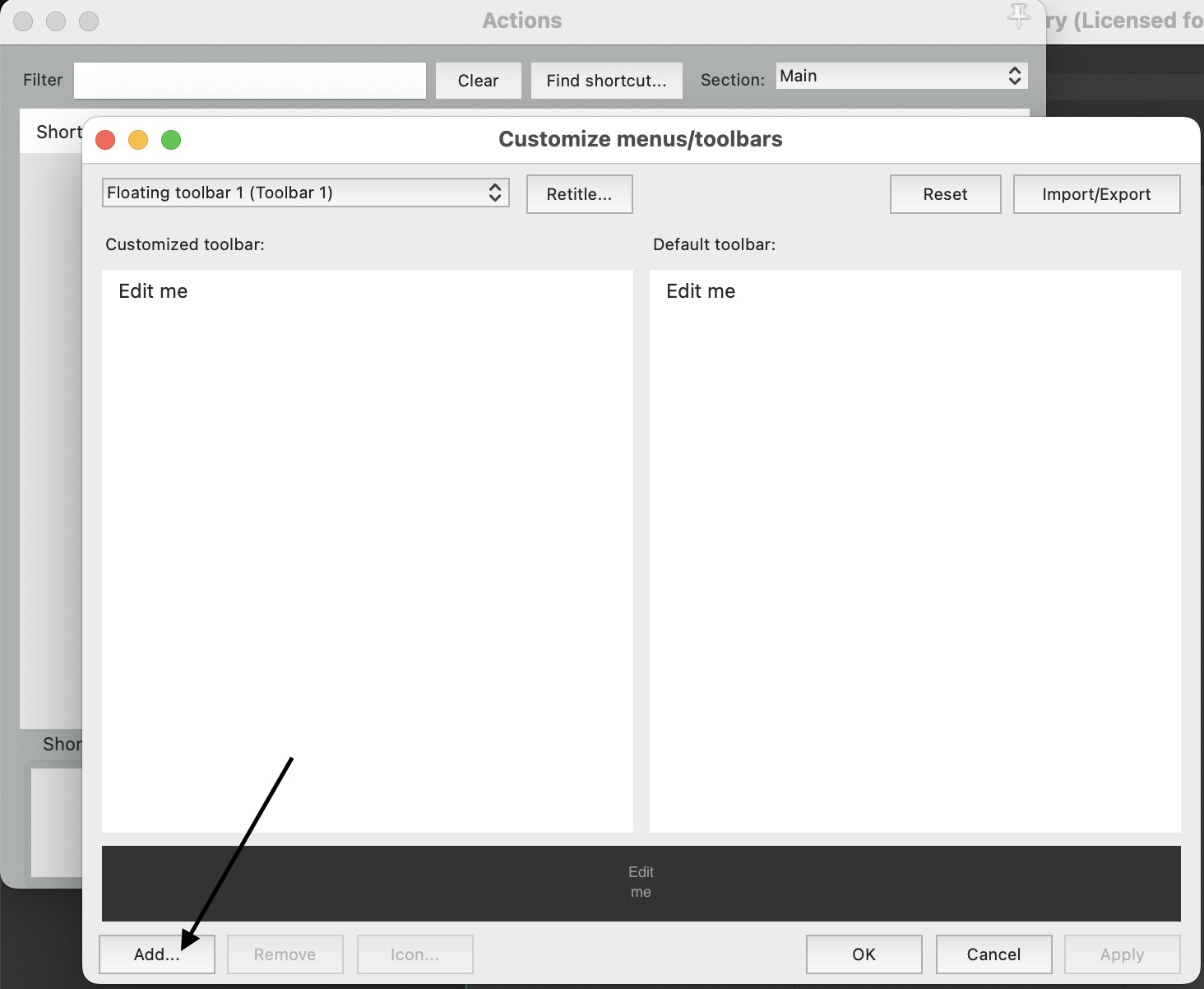
Task: Click the Reset button
Action: click(946, 194)
